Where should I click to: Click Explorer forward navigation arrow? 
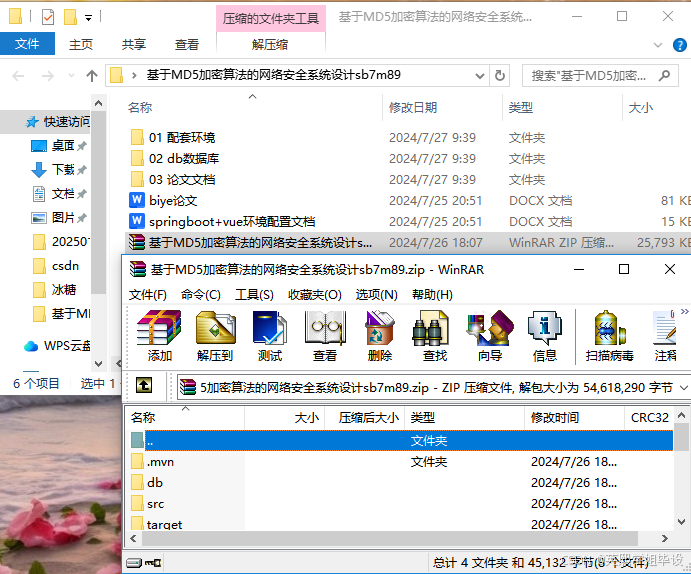48,76
